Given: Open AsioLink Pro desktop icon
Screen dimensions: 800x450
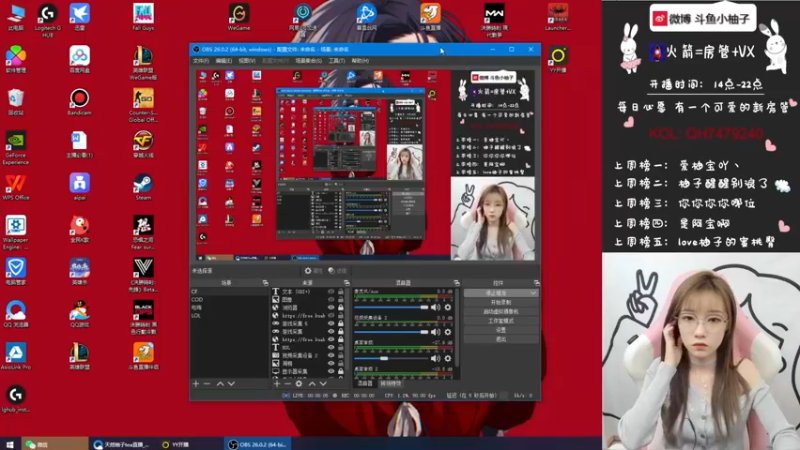Looking at the screenshot, I should point(16,356).
